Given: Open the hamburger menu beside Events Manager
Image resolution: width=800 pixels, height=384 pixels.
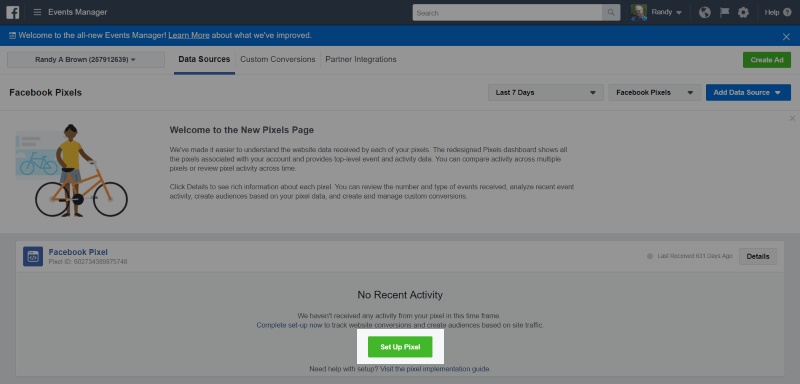Looking at the screenshot, I should (x=37, y=12).
